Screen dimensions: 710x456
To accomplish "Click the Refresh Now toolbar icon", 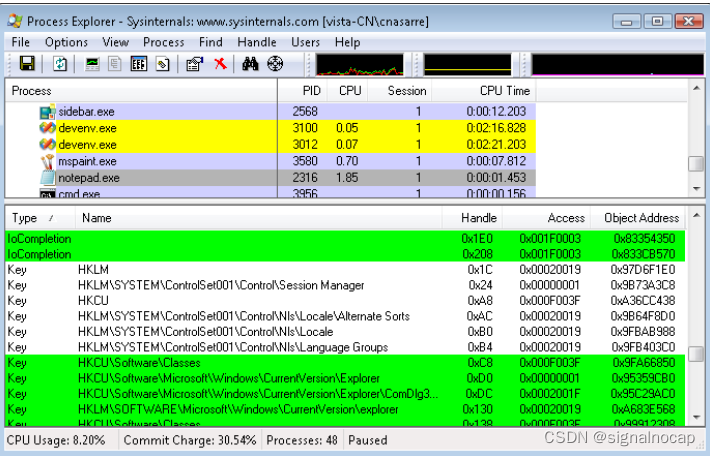I will 60,64.
